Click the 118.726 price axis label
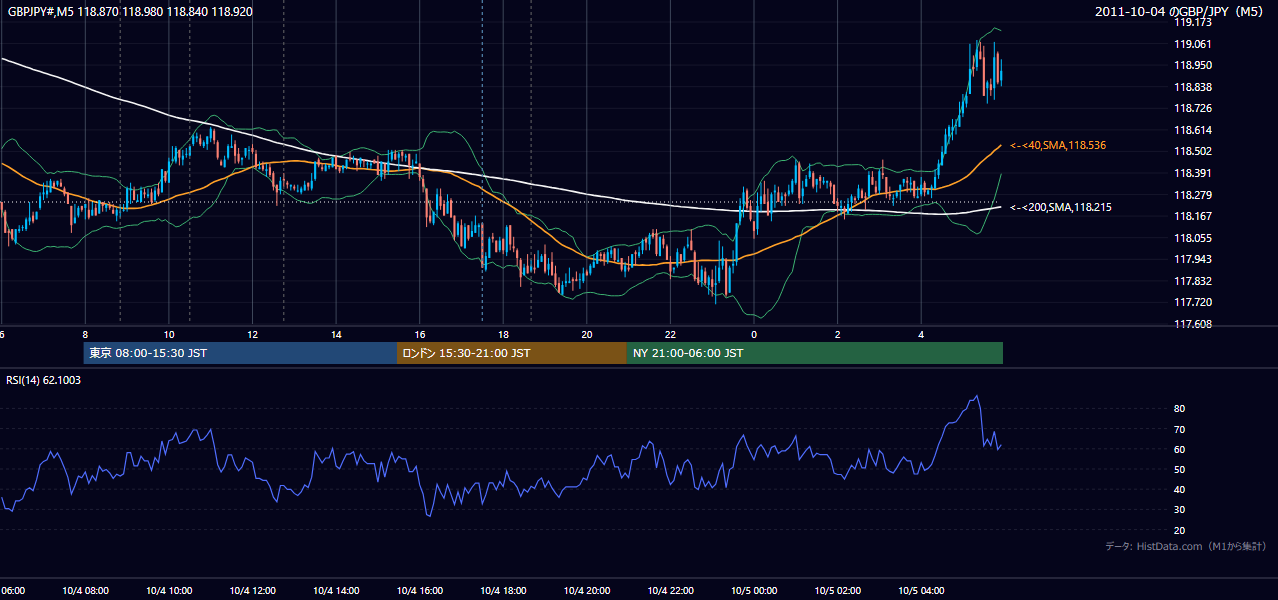 (1193, 108)
